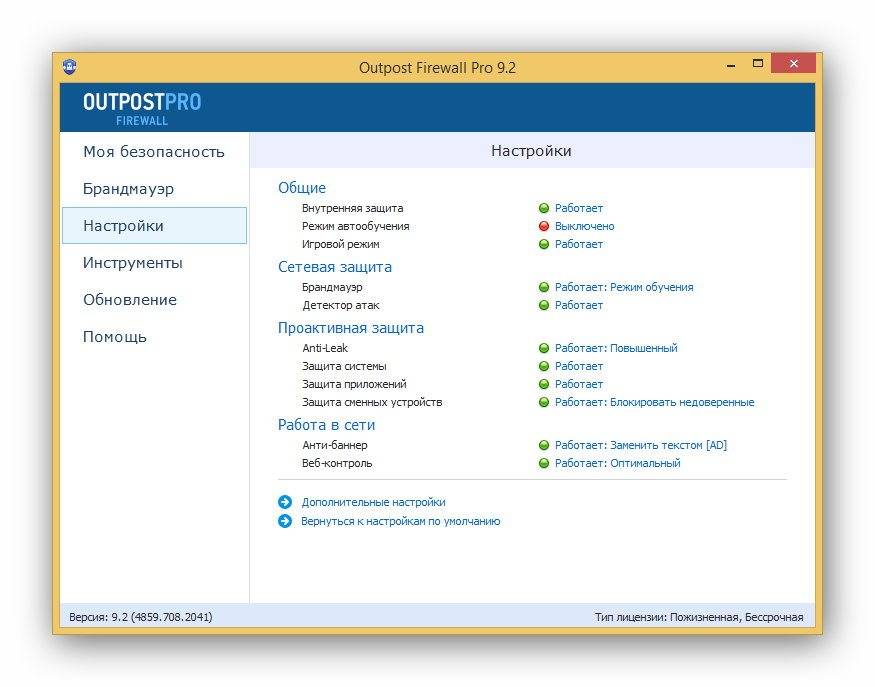Viewport: 875px width, 687px height.
Task: Click the Внутренняя защита label
Action: point(352,208)
